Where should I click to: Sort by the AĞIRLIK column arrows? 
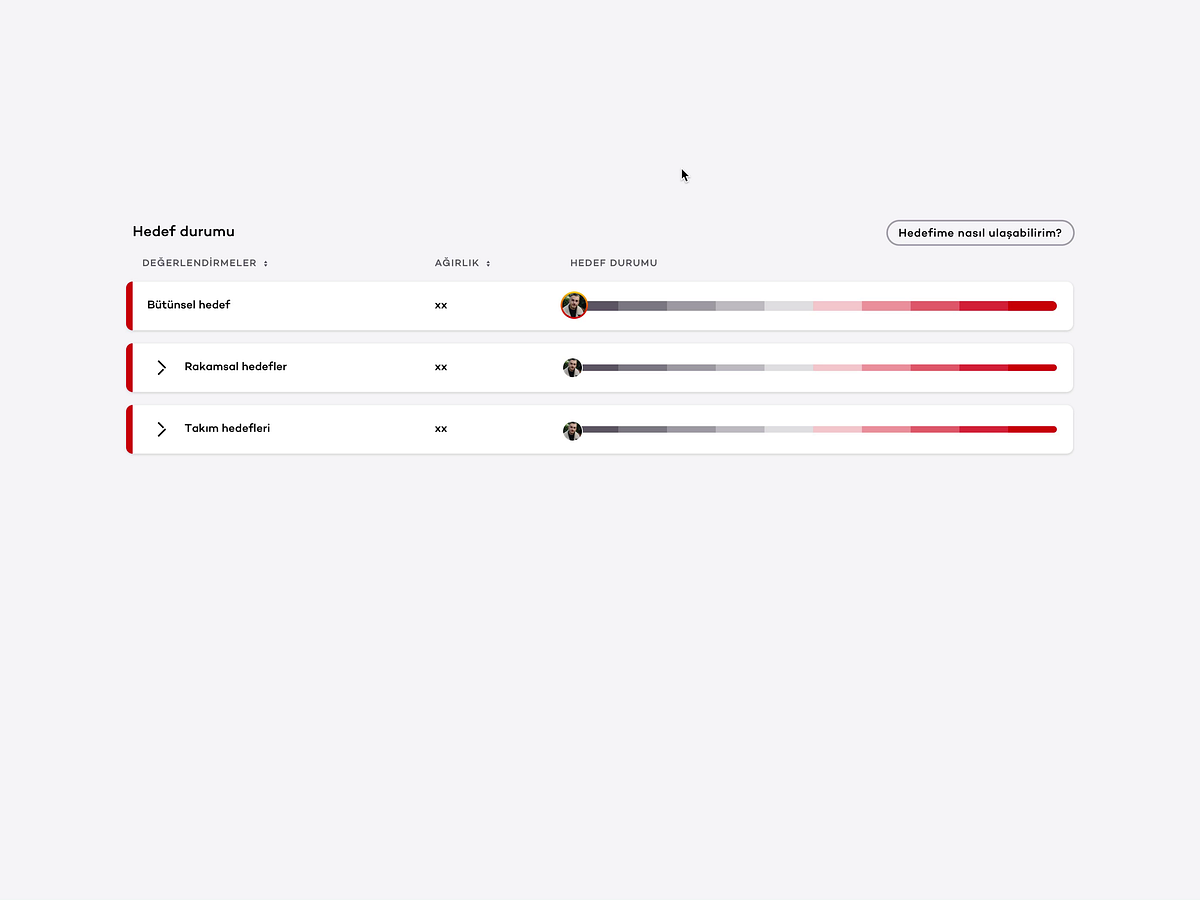click(488, 264)
